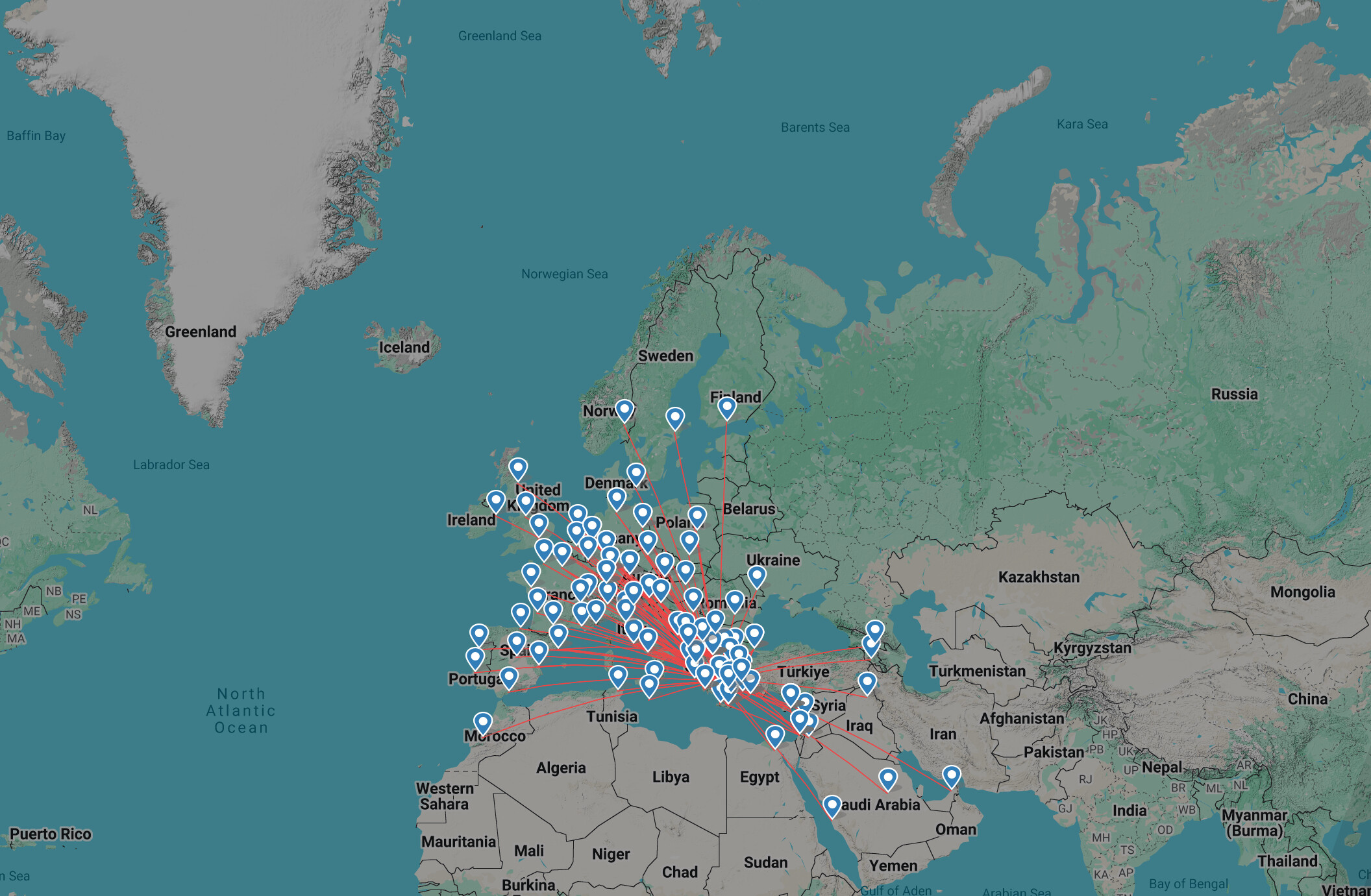This screenshot has height=896, width=1371.
Task: Click the pin in Morocco
Action: click(x=482, y=722)
